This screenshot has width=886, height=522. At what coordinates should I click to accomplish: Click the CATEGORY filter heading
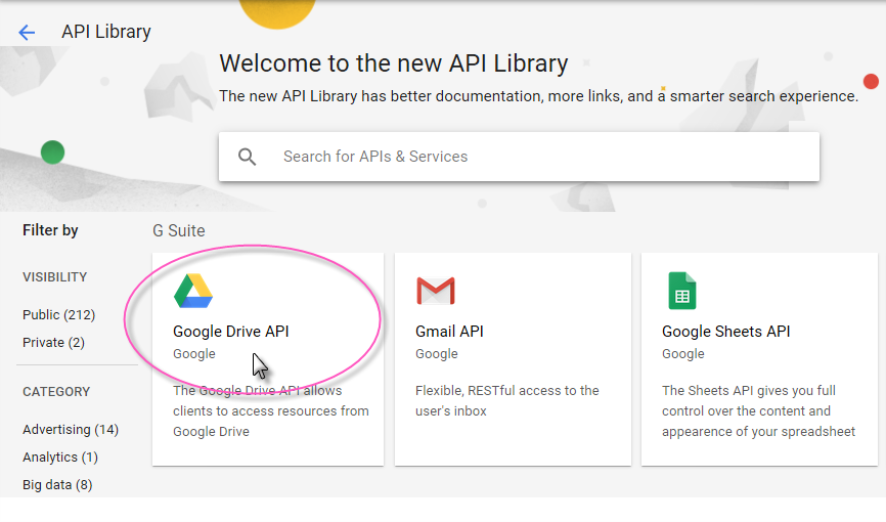coord(56,392)
